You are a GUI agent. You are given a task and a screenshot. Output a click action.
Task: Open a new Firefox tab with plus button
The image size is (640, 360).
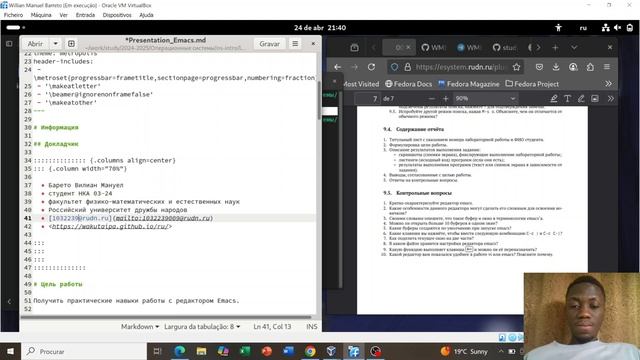coord(555,47)
